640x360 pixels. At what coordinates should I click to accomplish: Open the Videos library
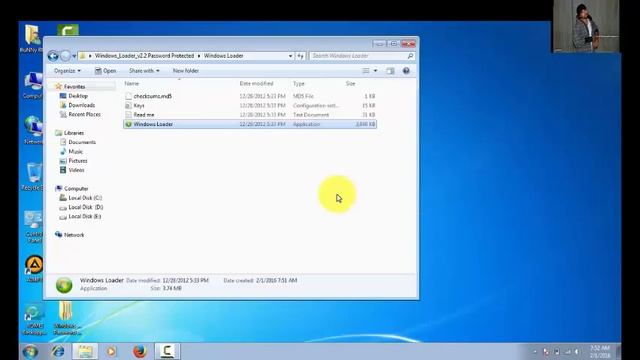(x=76, y=170)
